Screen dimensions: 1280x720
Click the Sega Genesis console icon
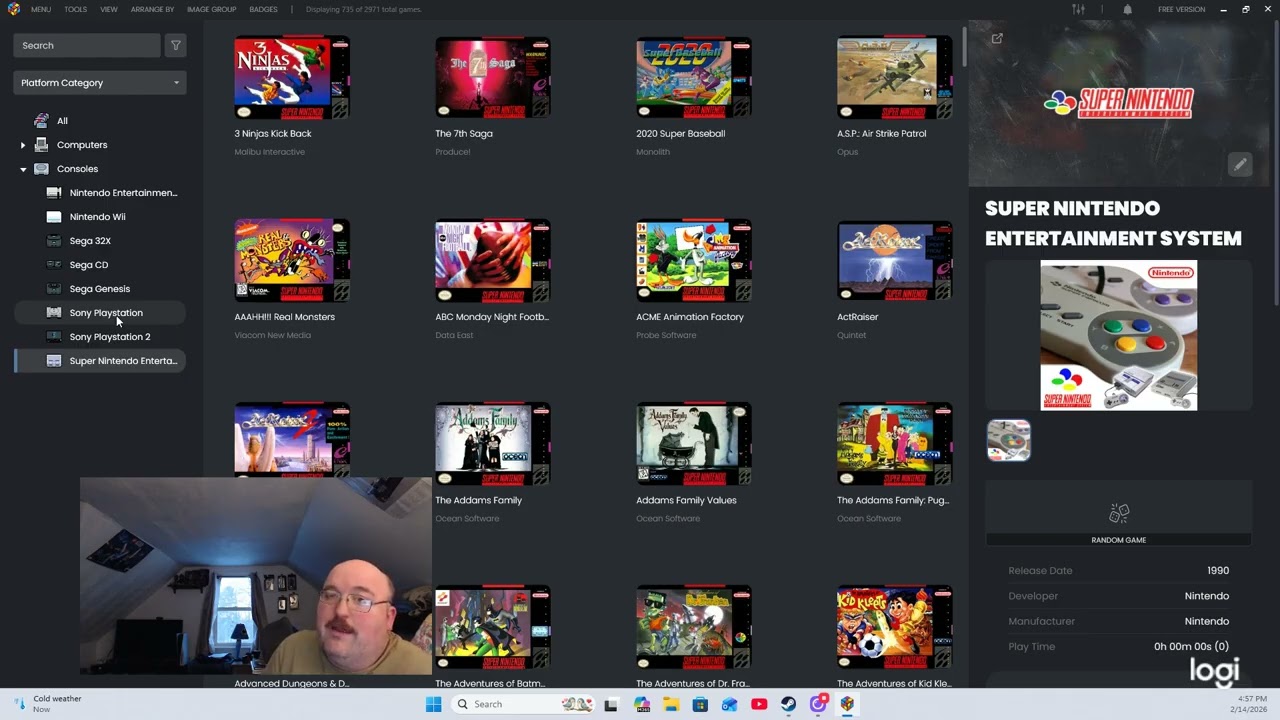point(54,289)
